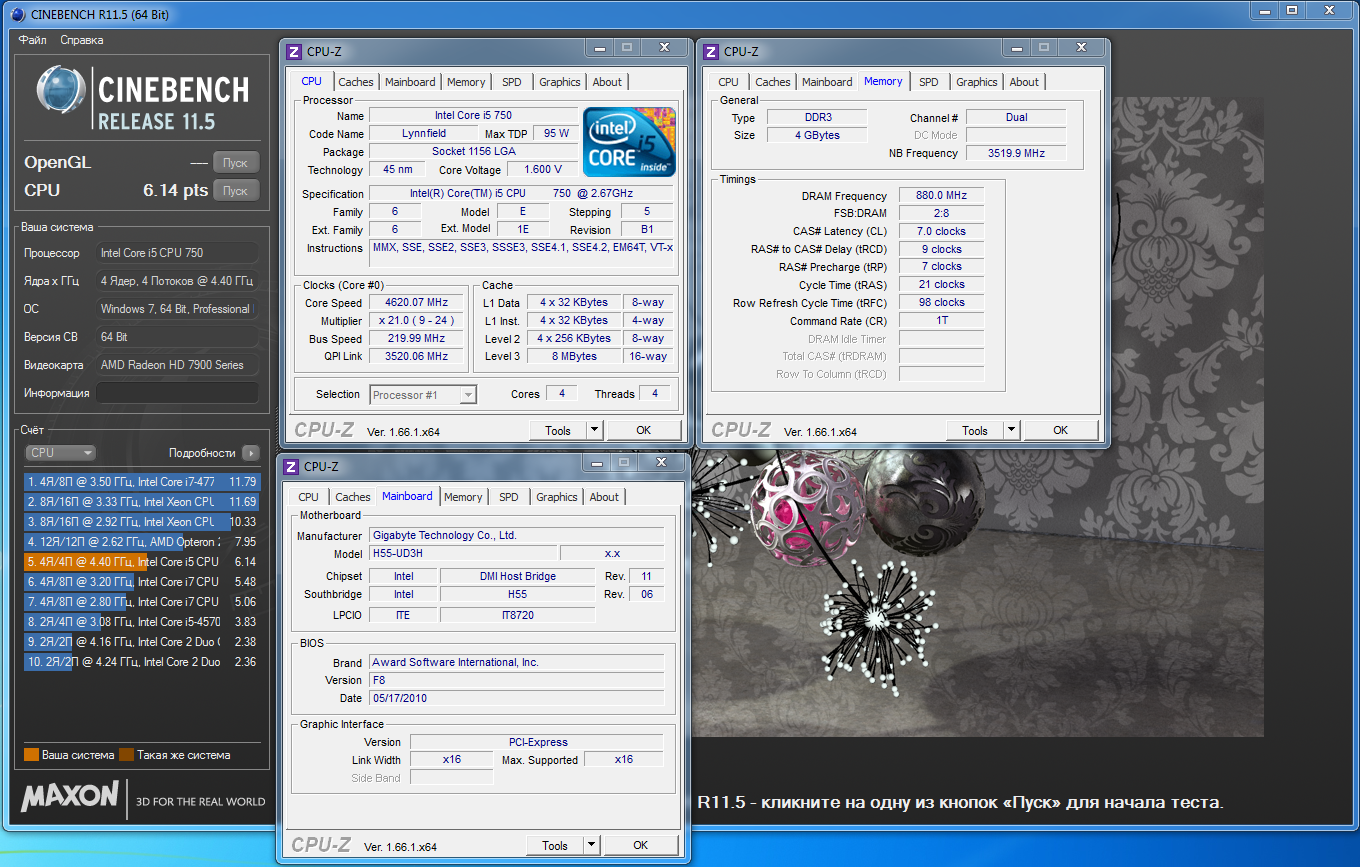1360x867 pixels.
Task: Close the CPU-Z Memory window
Action: [x=1080, y=48]
